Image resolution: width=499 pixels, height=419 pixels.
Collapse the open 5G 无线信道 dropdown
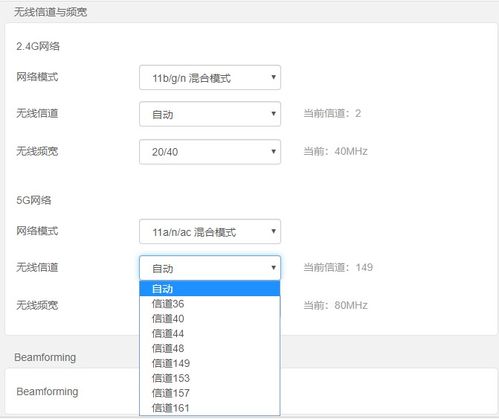click(x=210, y=268)
